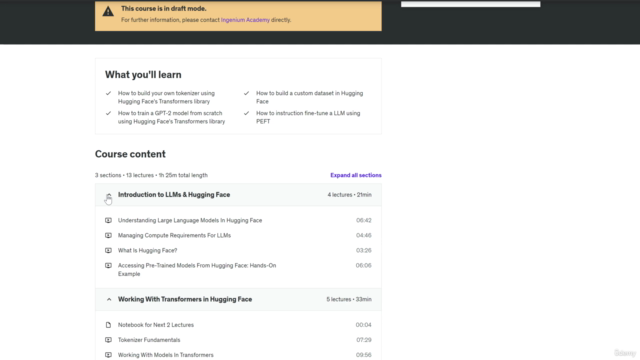Click How to instruction fine-tune a LLM text
The width and height of the screenshot is (640, 360).
point(308,117)
